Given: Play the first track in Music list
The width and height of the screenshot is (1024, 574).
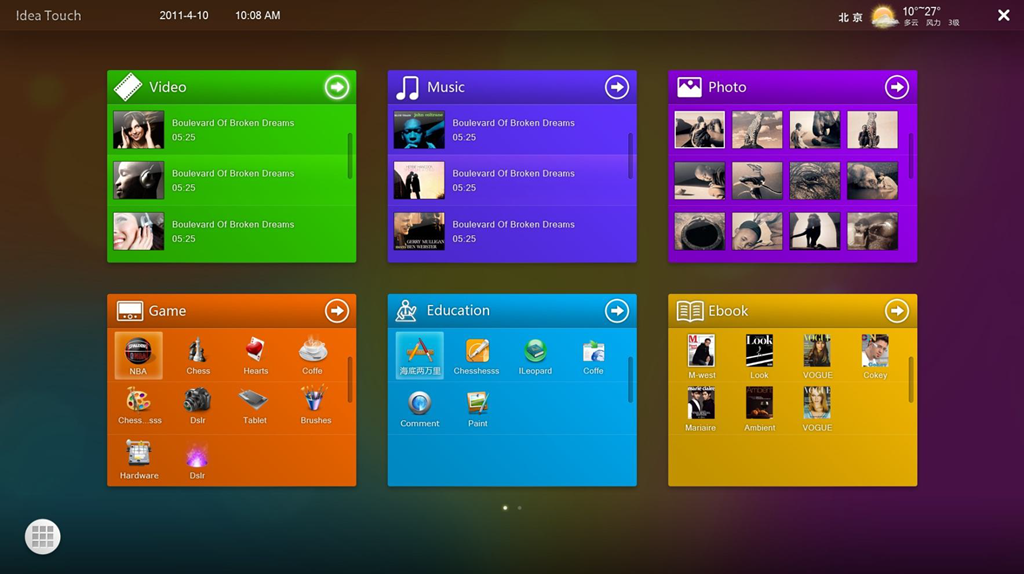Looking at the screenshot, I should 511,130.
